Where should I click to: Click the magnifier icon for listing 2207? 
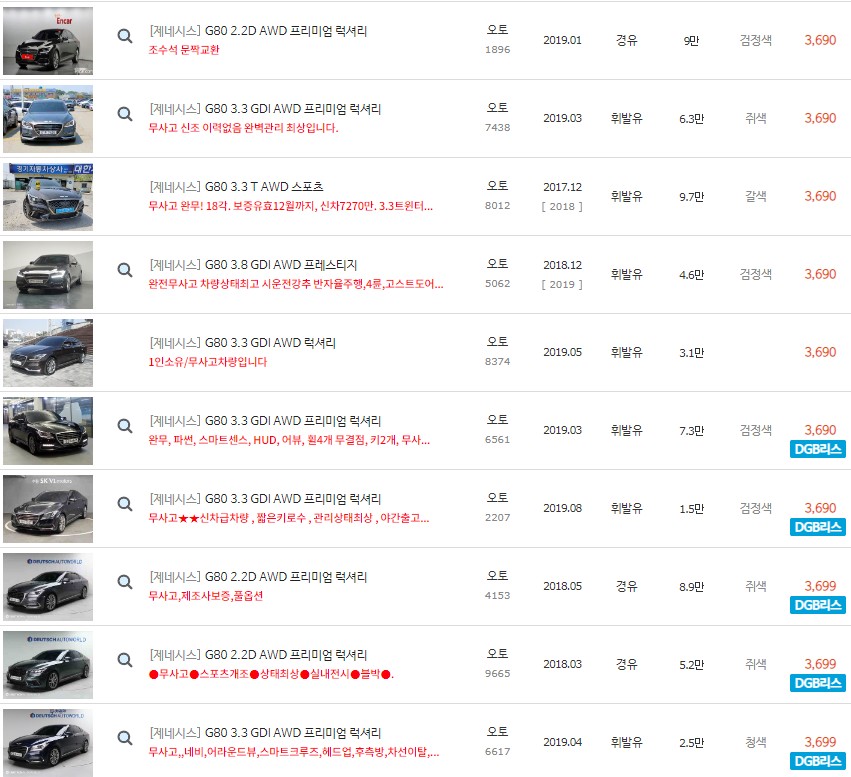[x=125, y=504]
